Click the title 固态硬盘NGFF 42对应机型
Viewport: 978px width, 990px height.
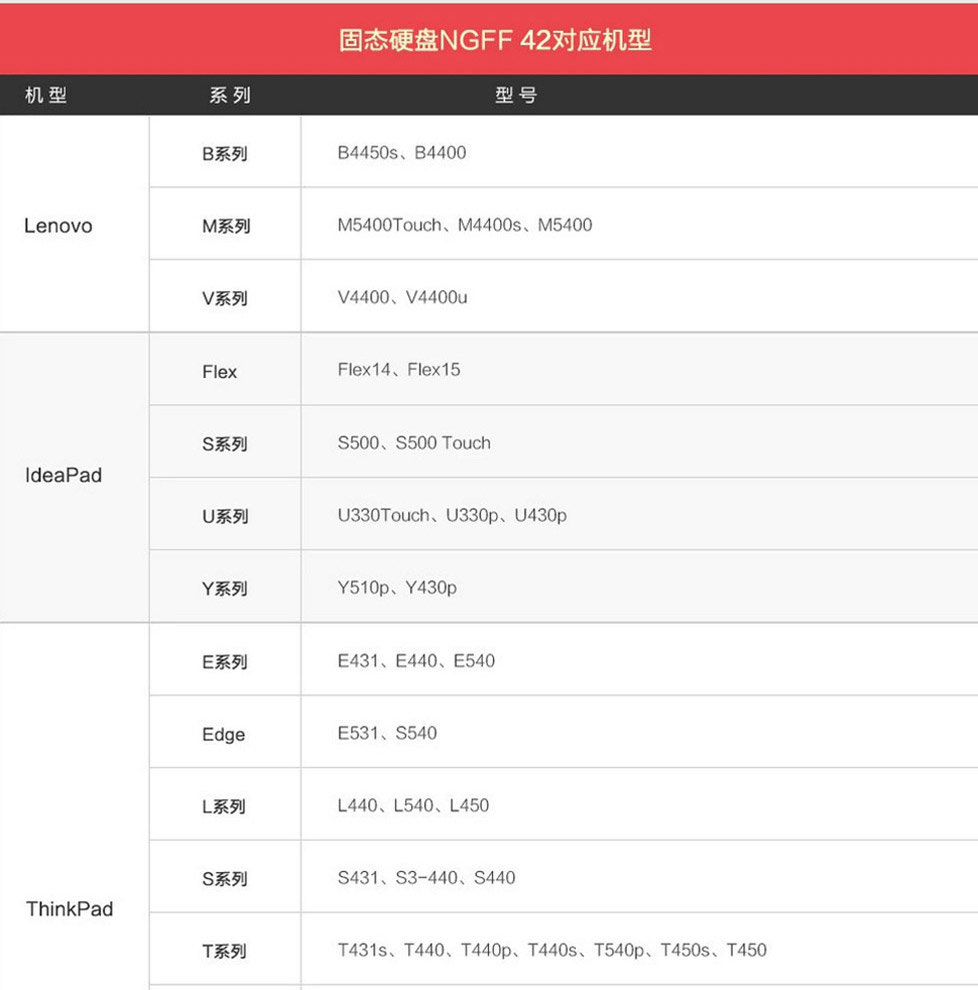click(x=495, y=40)
